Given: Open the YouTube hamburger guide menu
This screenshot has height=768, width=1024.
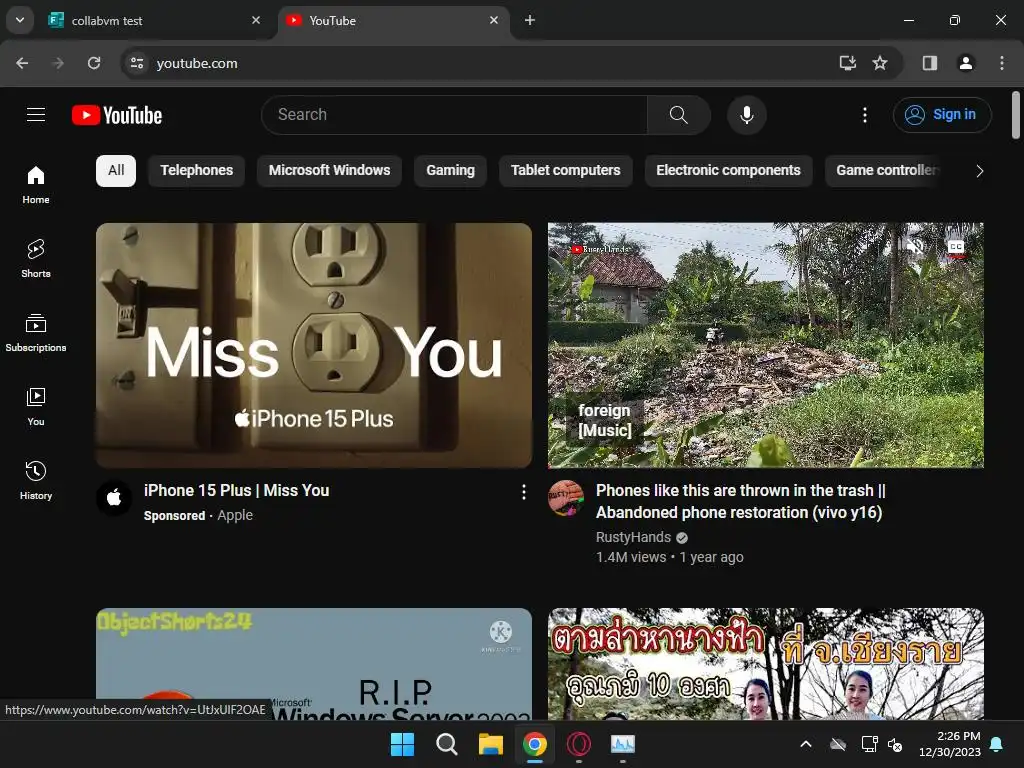Looking at the screenshot, I should [36, 115].
